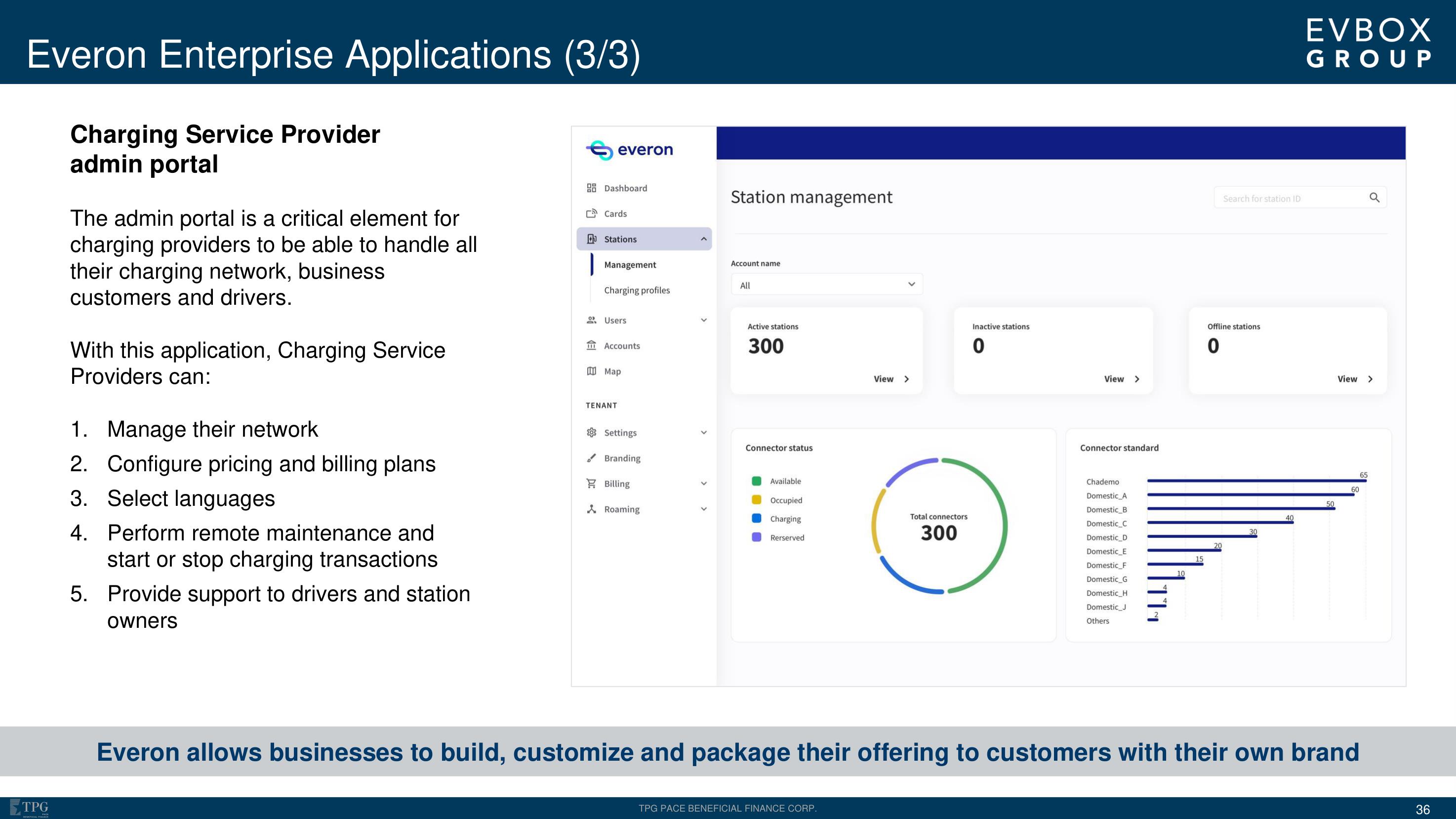1456x819 pixels.
Task: Click the Cards icon in the sidebar
Action: click(591, 214)
